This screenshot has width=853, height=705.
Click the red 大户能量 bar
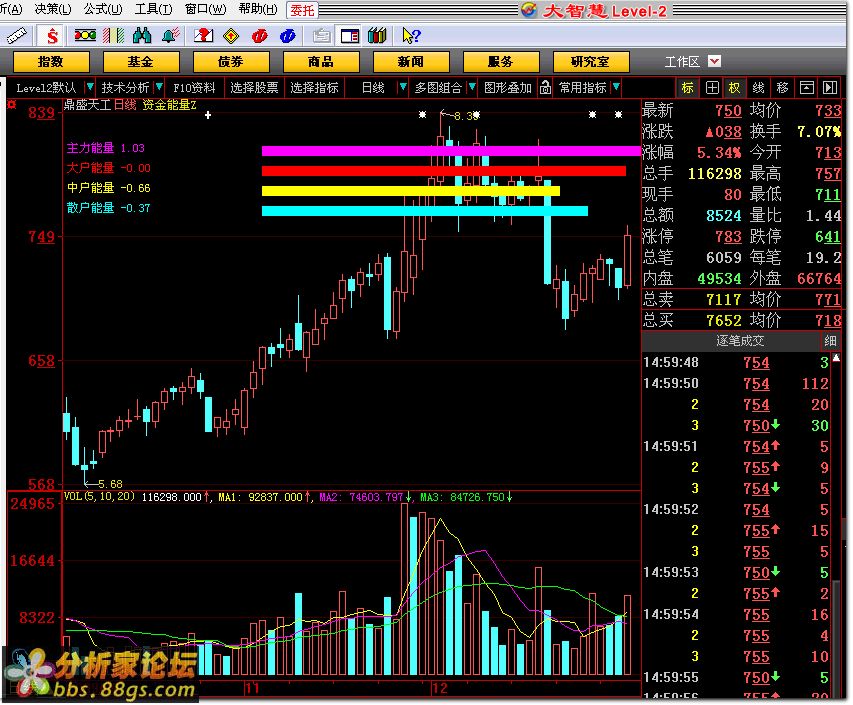pyautogui.click(x=444, y=171)
